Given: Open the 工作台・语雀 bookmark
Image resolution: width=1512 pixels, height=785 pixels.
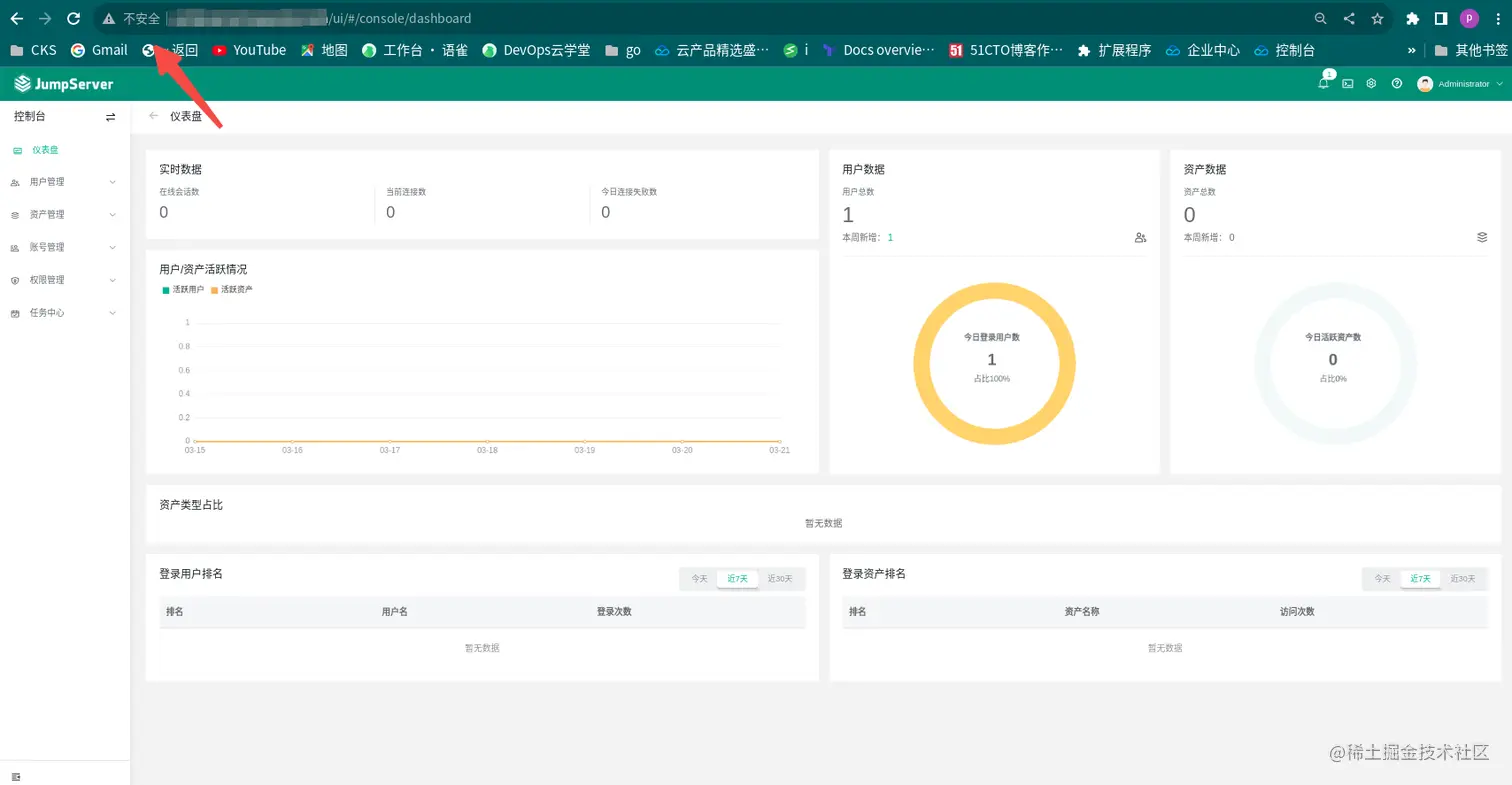Looking at the screenshot, I should pyautogui.click(x=415, y=50).
